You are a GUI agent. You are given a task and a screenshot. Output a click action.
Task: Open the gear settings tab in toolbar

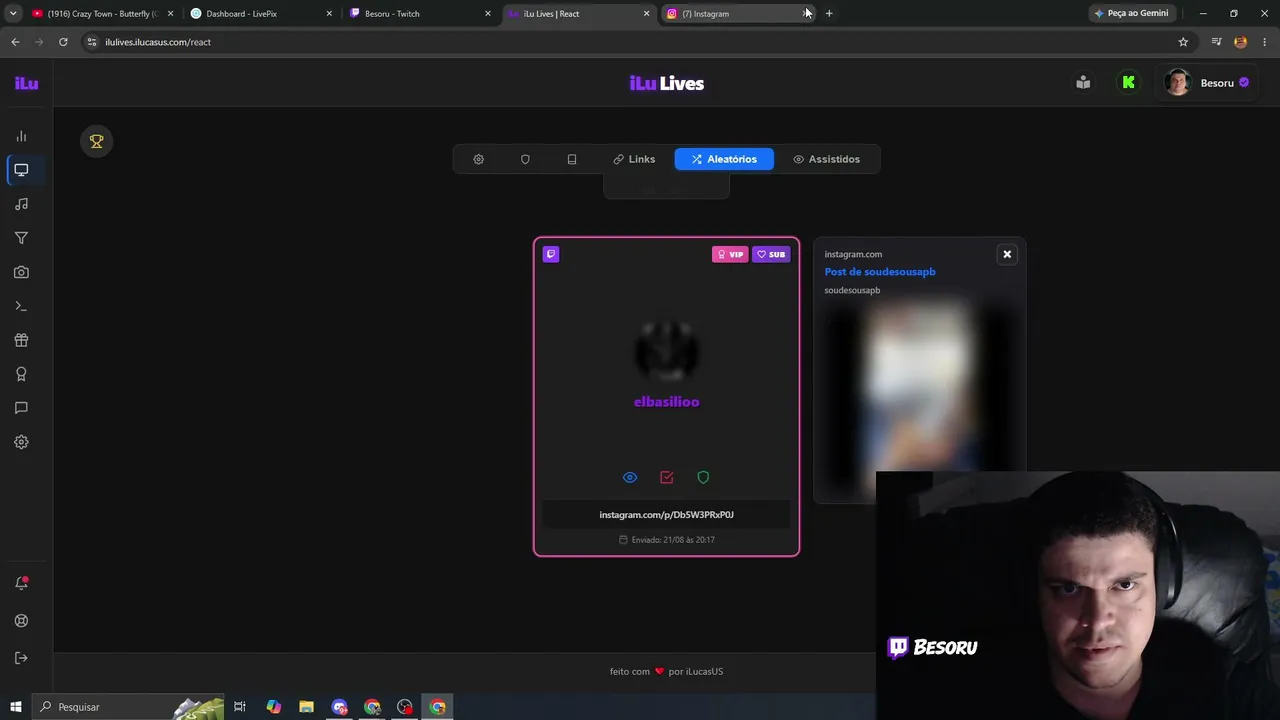(478, 159)
